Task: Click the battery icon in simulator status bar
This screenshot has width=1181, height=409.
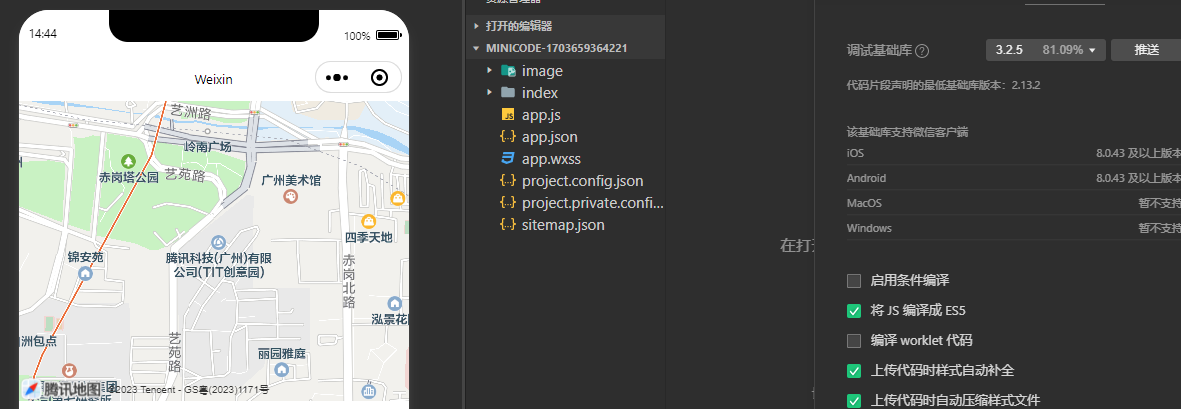Action: (389, 35)
